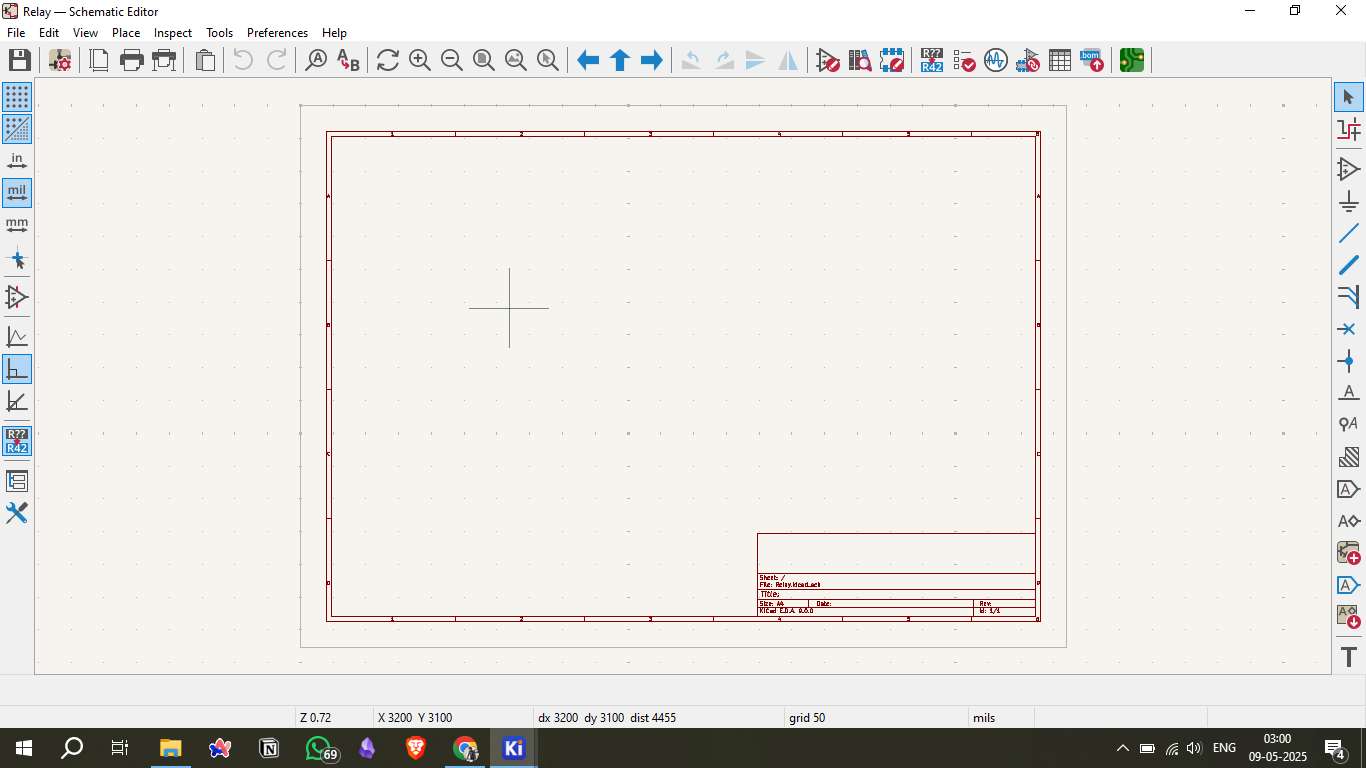The width and height of the screenshot is (1366, 768).
Task: Enable free-angle wire drawing
Action: tap(17, 337)
